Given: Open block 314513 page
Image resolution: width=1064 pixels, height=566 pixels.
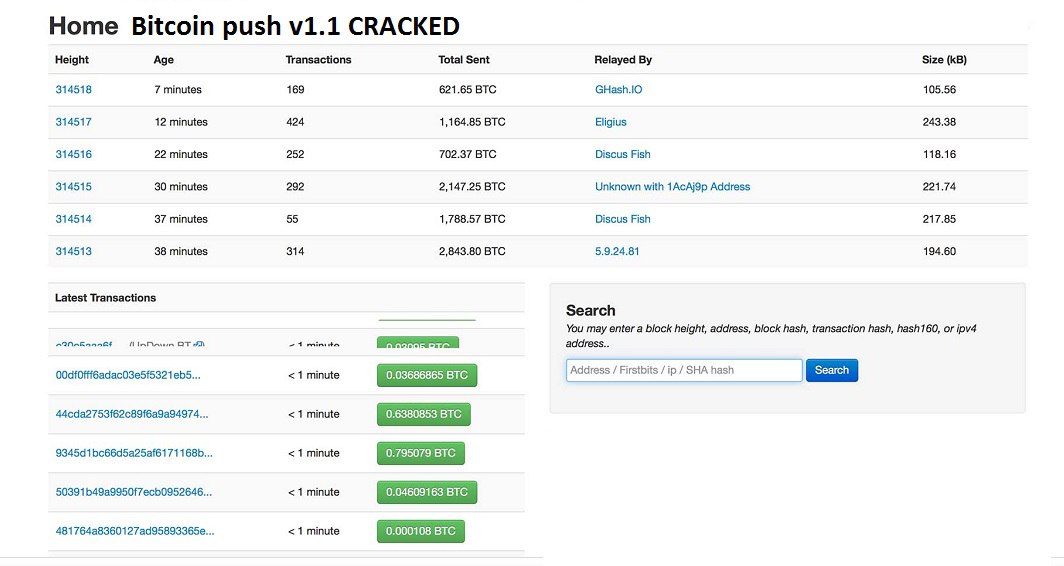Looking at the screenshot, I should 73,251.
